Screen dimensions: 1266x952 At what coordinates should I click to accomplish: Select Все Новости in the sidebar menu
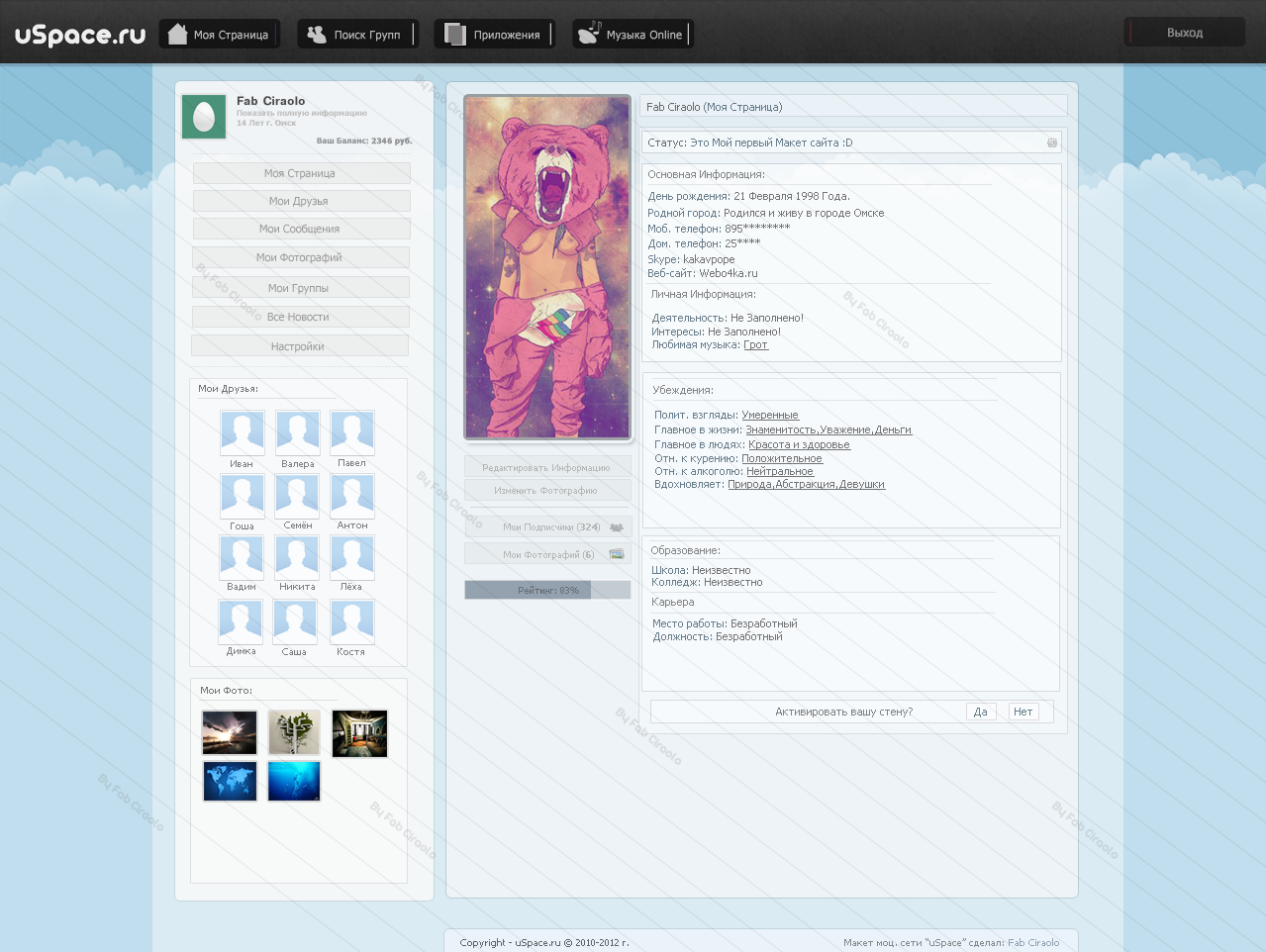(x=300, y=317)
